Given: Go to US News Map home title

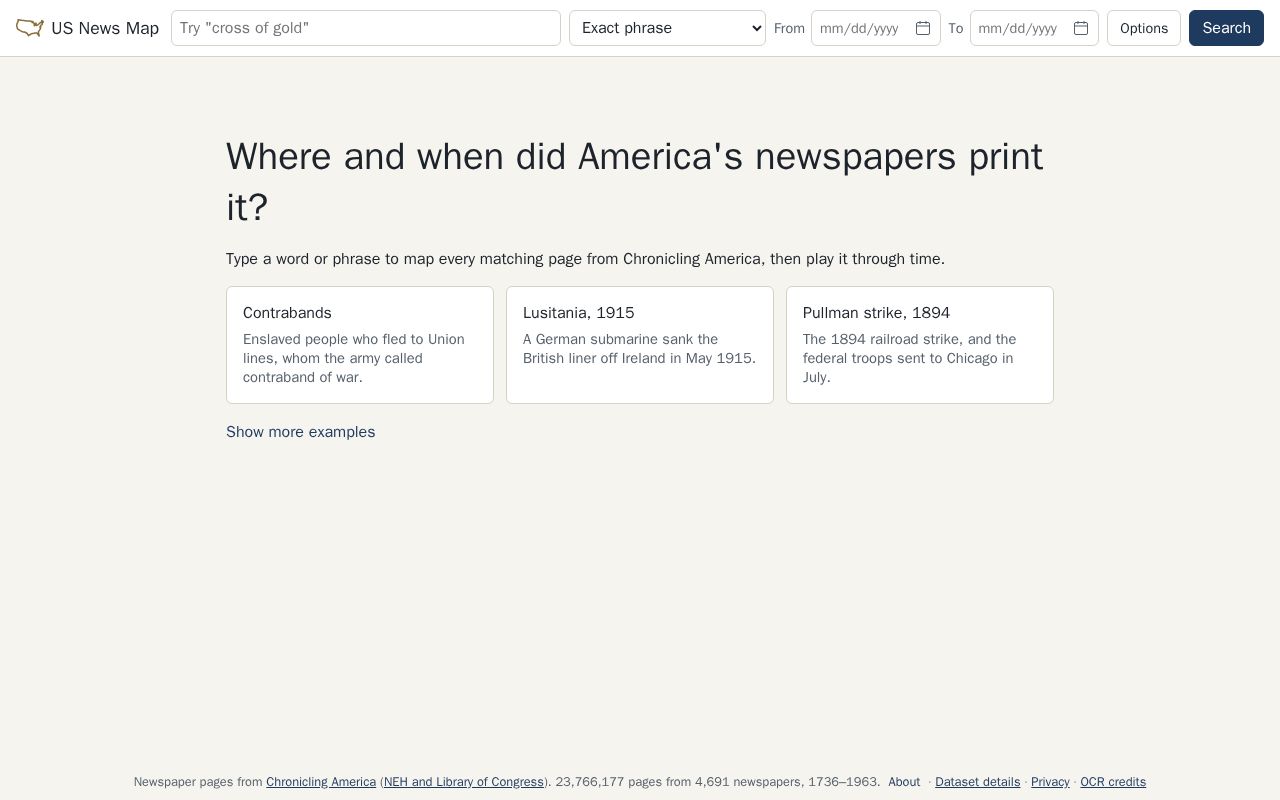Looking at the screenshot, I should pos(105,28).
